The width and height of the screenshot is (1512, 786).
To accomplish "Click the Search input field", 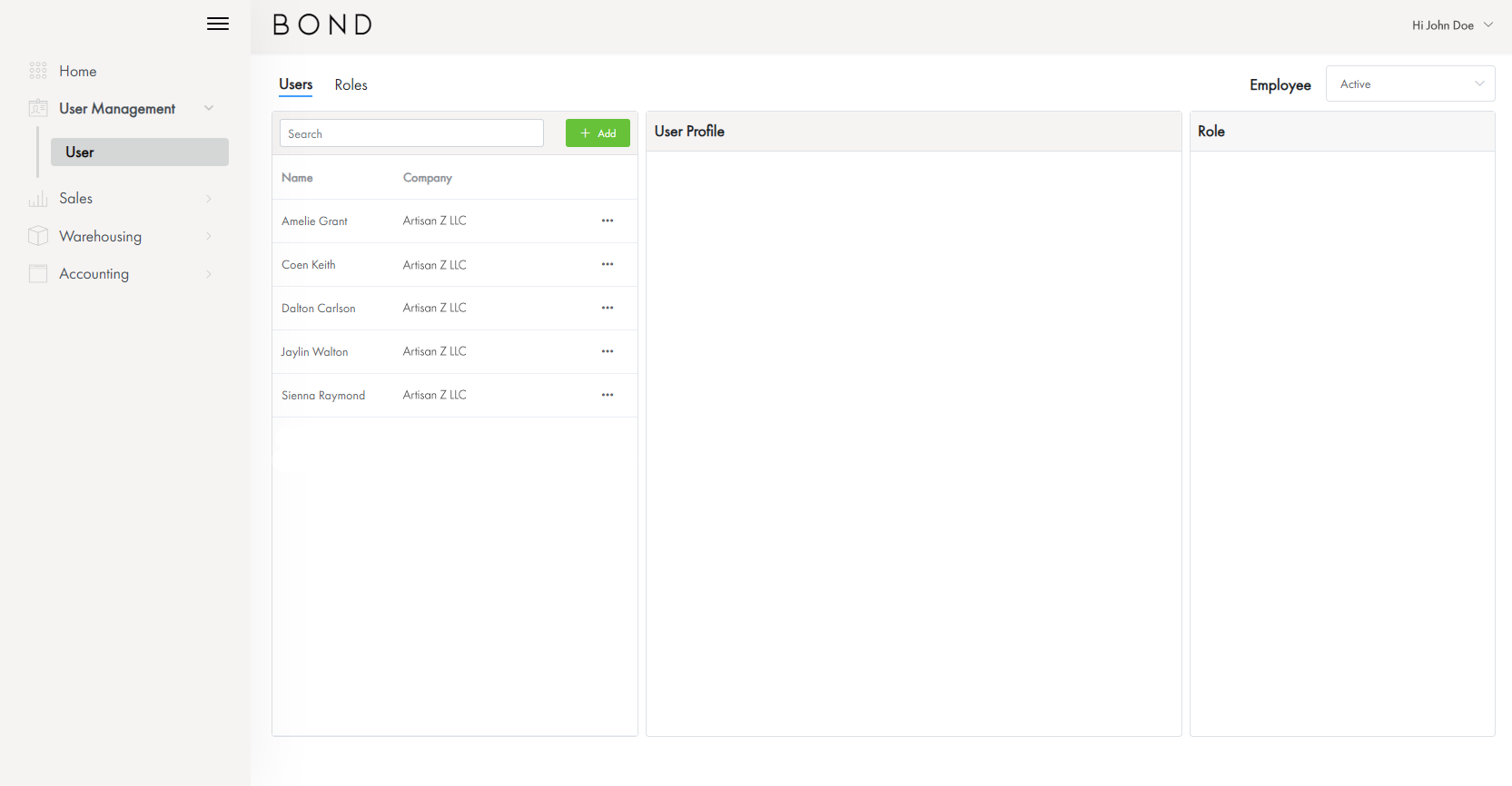I will pyautogui.click(x=411, y=133).
